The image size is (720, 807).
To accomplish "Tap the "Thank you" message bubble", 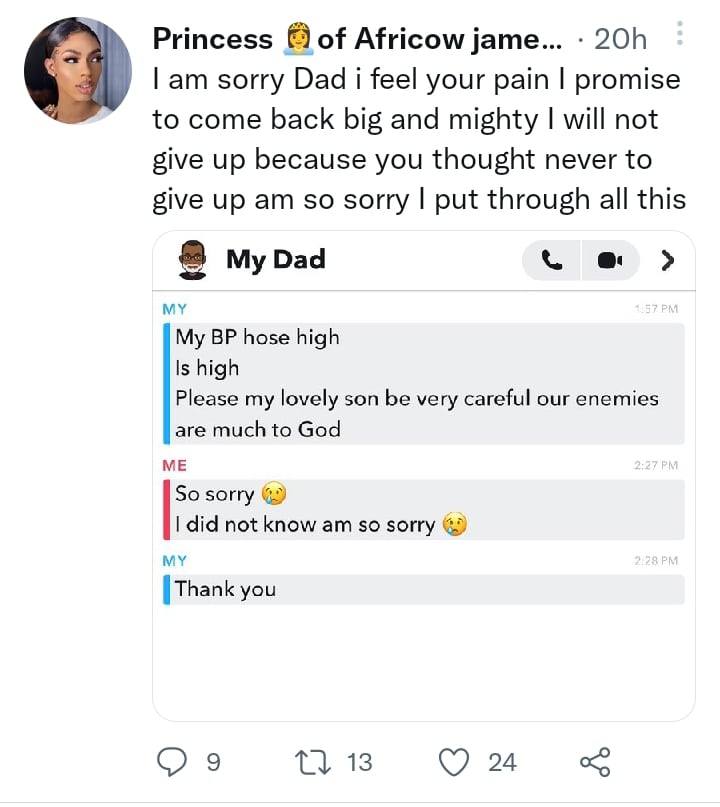I will [226, 589].
